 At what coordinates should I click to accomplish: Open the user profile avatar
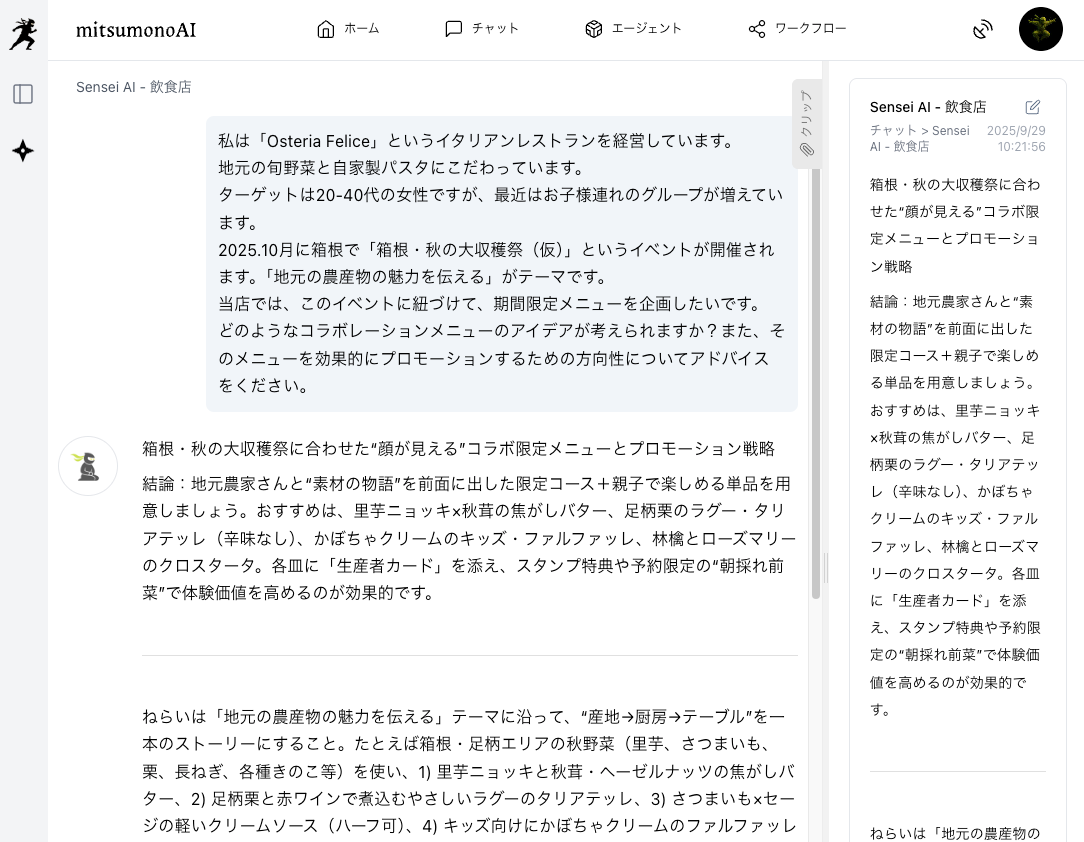1040,29
